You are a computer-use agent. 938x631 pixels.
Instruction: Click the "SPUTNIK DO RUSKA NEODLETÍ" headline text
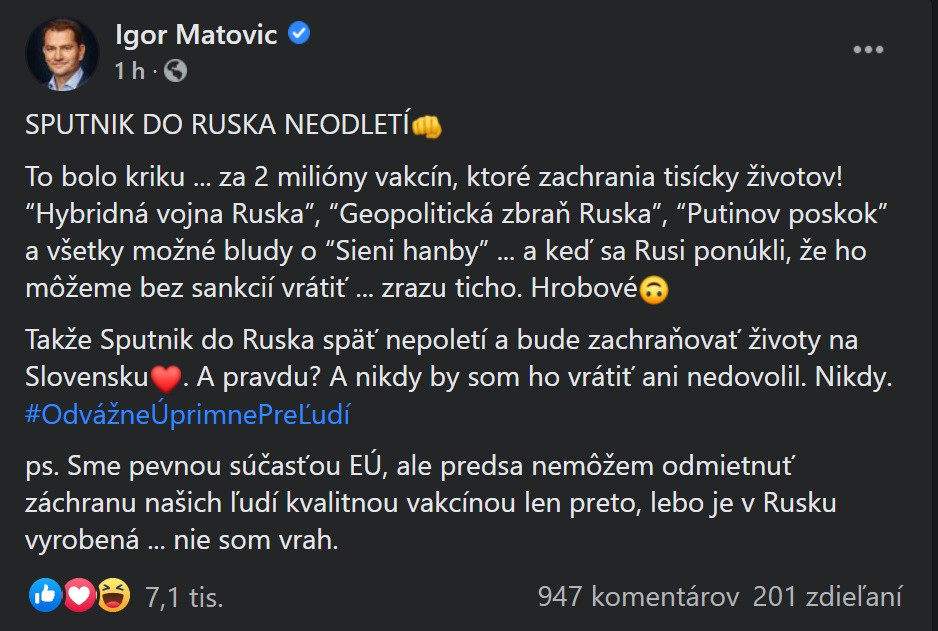pyautogui.click(x=218, y=126)
